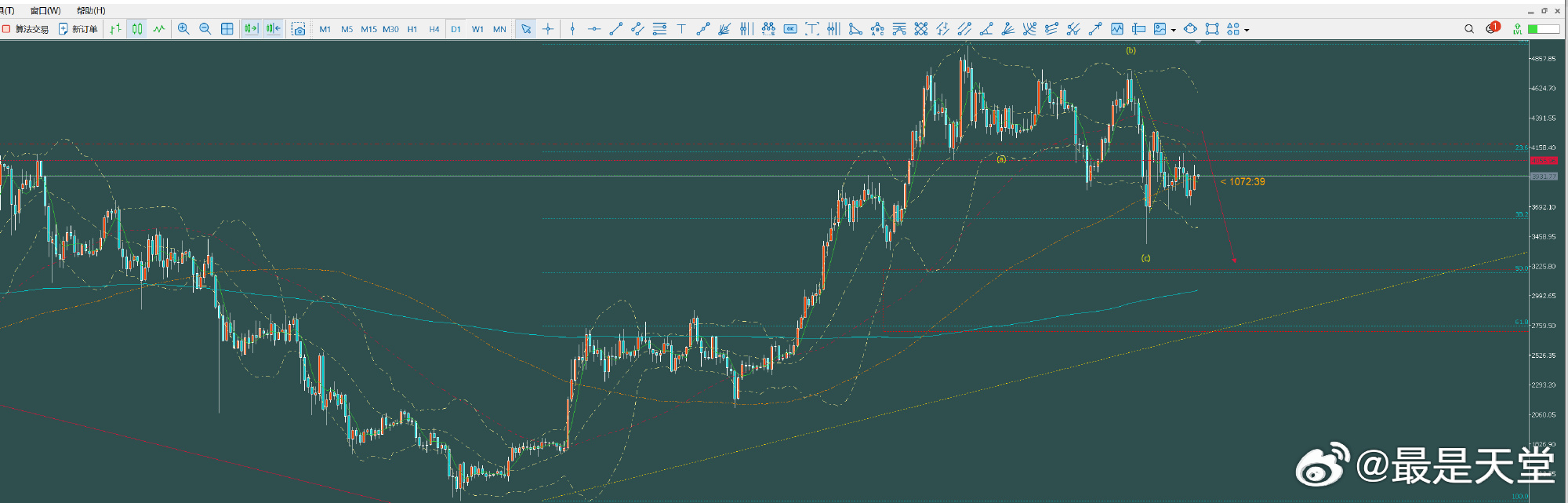Open the 新订单 new order dialog
This screenshot has width=1568, height=503.
78,29
